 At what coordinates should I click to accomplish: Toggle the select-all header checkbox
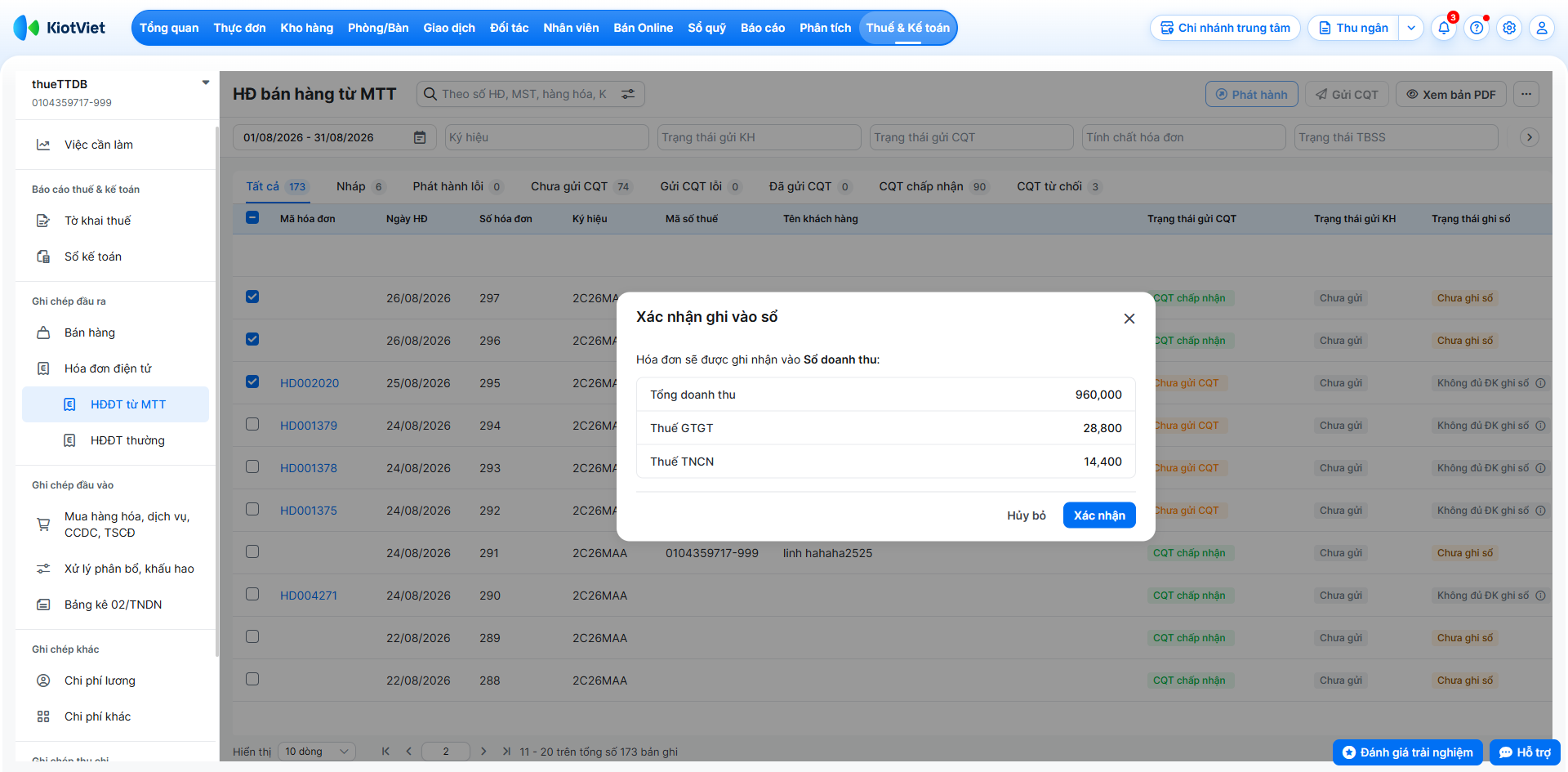pos(252,217)
